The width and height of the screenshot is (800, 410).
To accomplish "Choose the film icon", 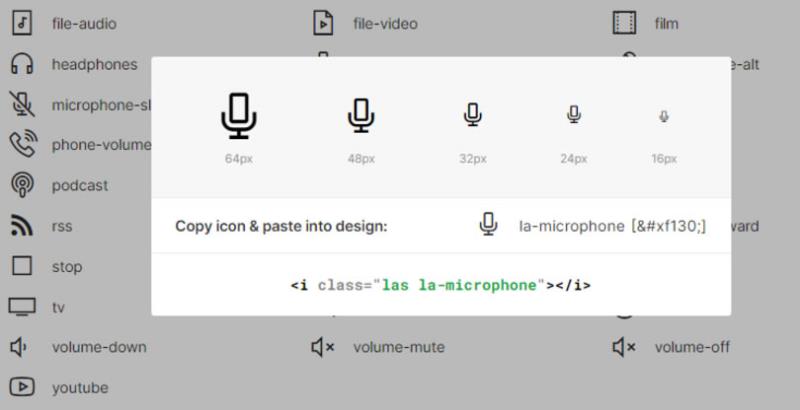I will click(624, 23).
